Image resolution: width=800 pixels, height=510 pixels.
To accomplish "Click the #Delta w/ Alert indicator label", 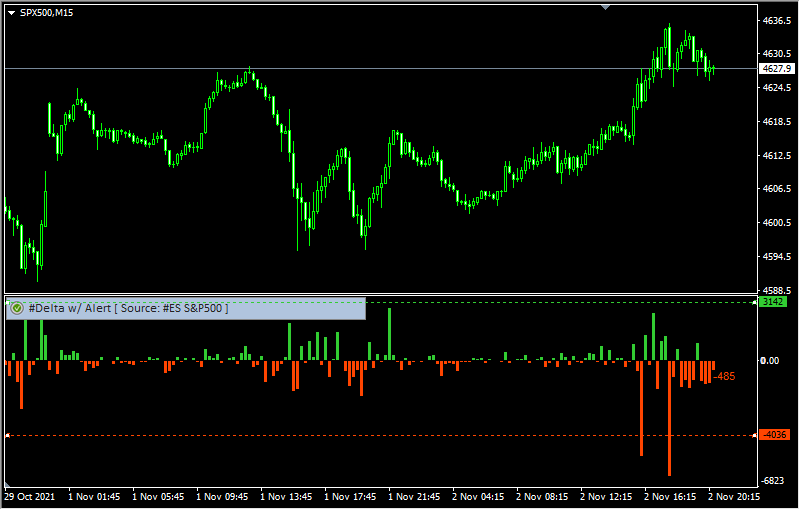I will coord(128,309).
